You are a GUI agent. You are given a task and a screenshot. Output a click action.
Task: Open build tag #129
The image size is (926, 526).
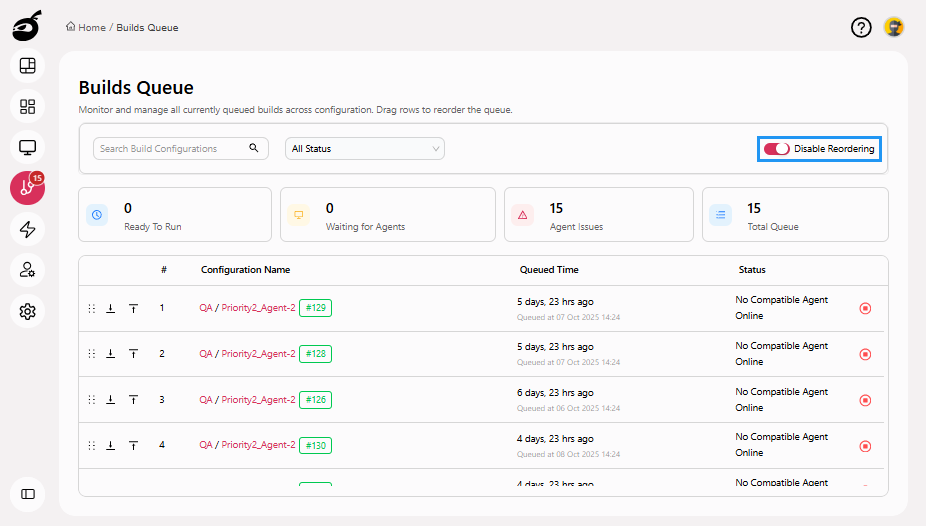[x=315, y=308]
